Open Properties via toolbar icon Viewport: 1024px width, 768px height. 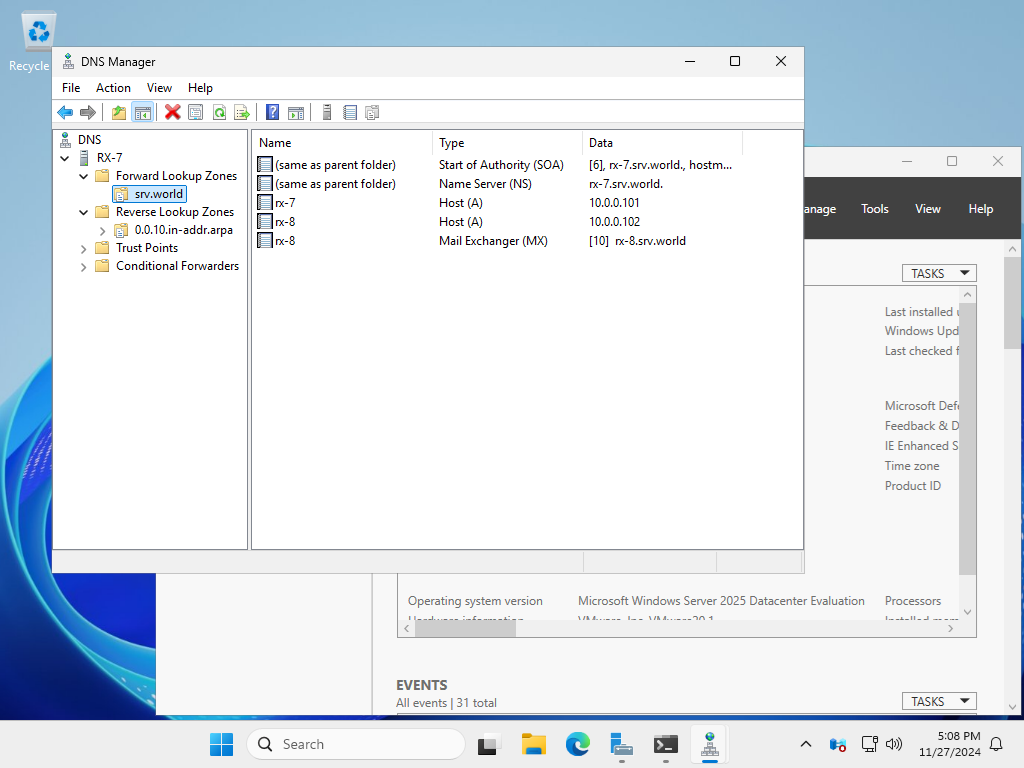[195, 112]
